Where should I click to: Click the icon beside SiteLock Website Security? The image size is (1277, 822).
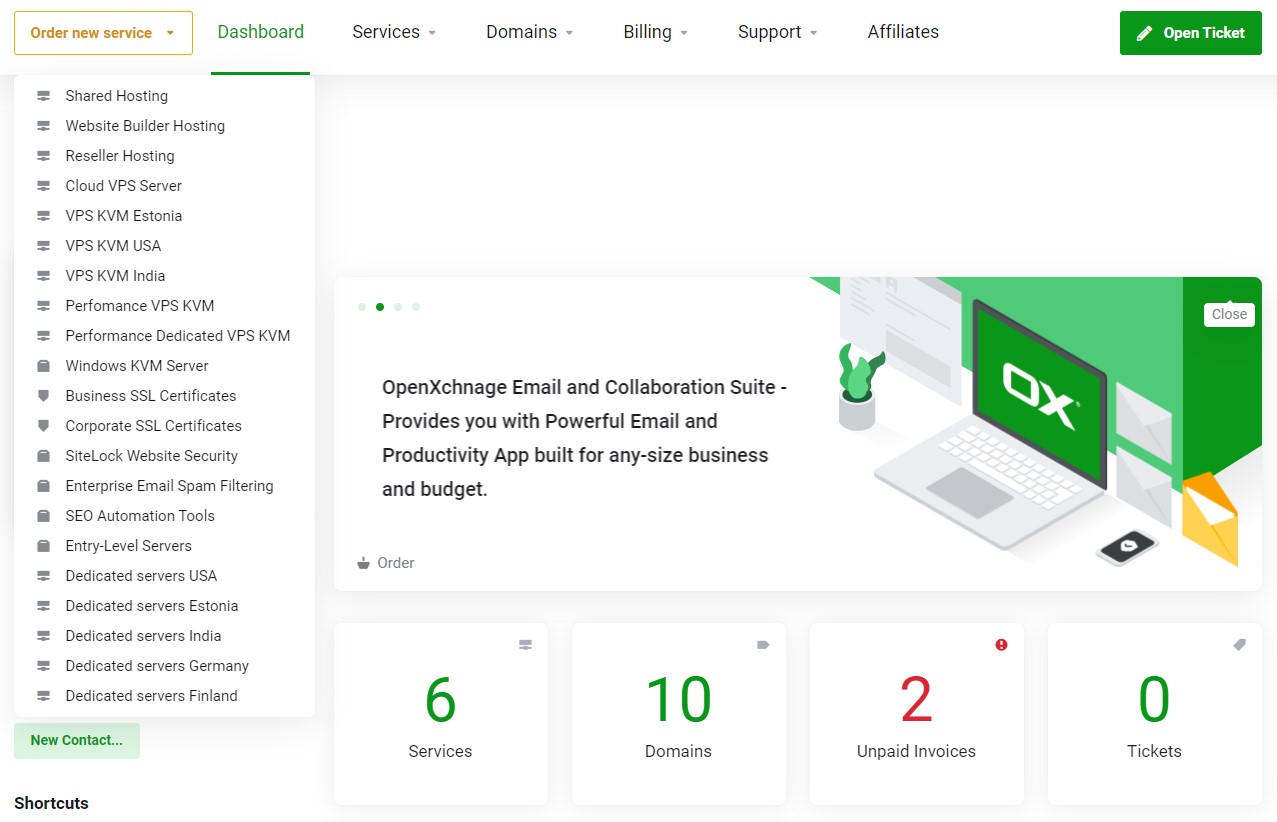click(43, 455)
